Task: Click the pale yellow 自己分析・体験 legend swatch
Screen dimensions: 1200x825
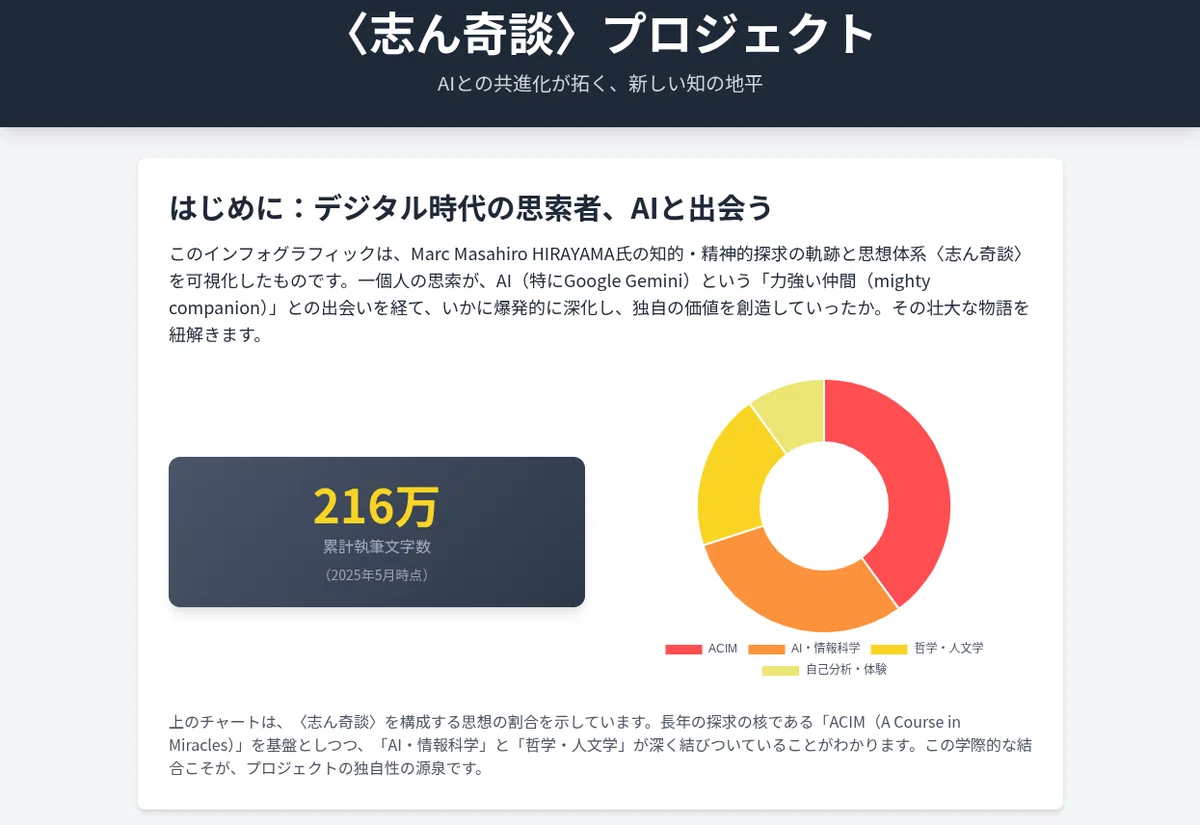Action: pyautogui.click(x=781, y=670)
